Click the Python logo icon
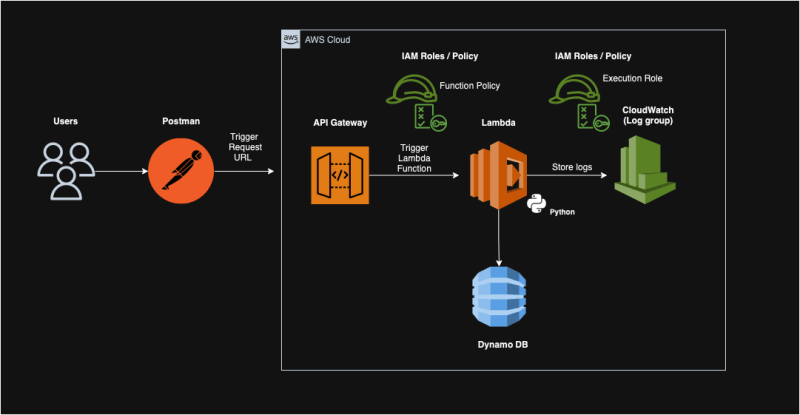 536,204
